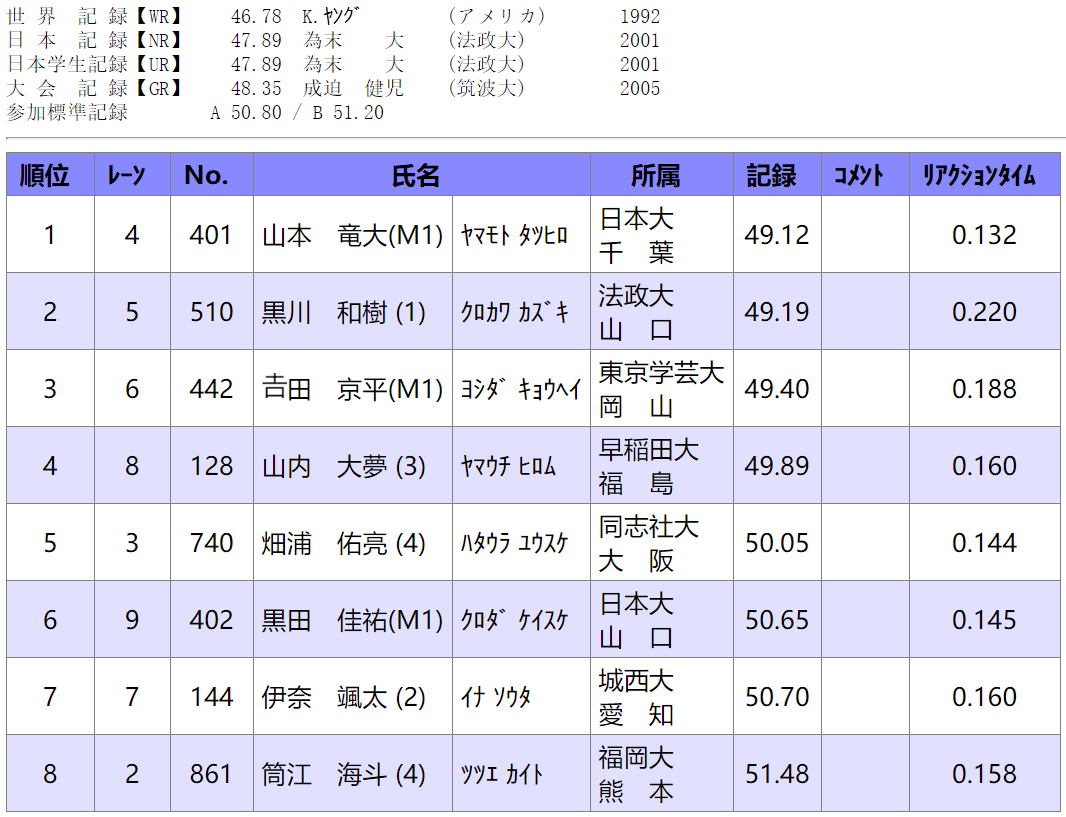Click bib number 442

click(211, 389)
